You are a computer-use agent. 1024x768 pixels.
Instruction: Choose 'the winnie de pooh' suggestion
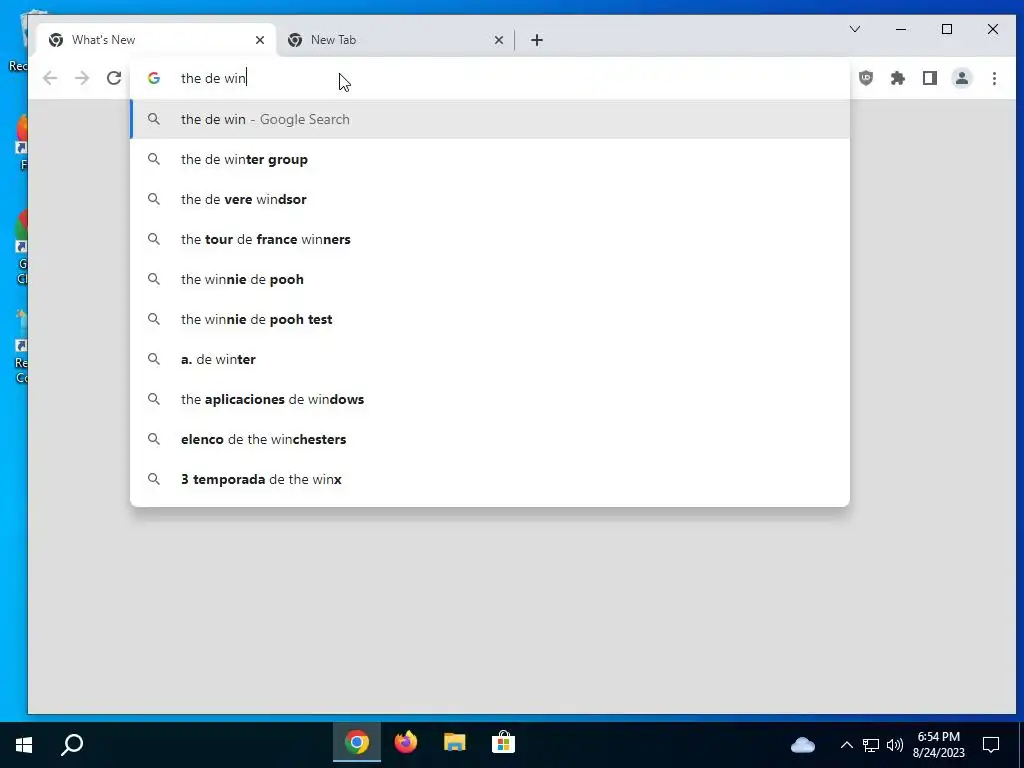click(x=490, y=280)
